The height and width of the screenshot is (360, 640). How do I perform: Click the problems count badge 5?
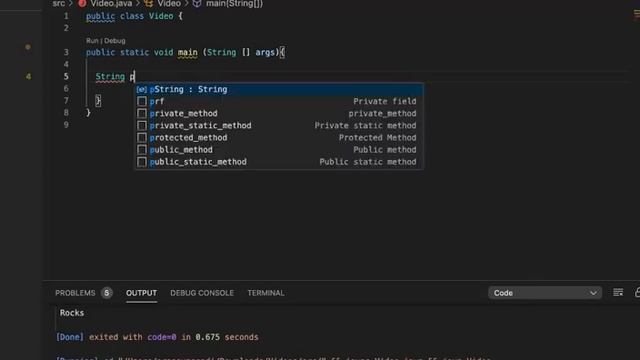[x=107, y=293]
